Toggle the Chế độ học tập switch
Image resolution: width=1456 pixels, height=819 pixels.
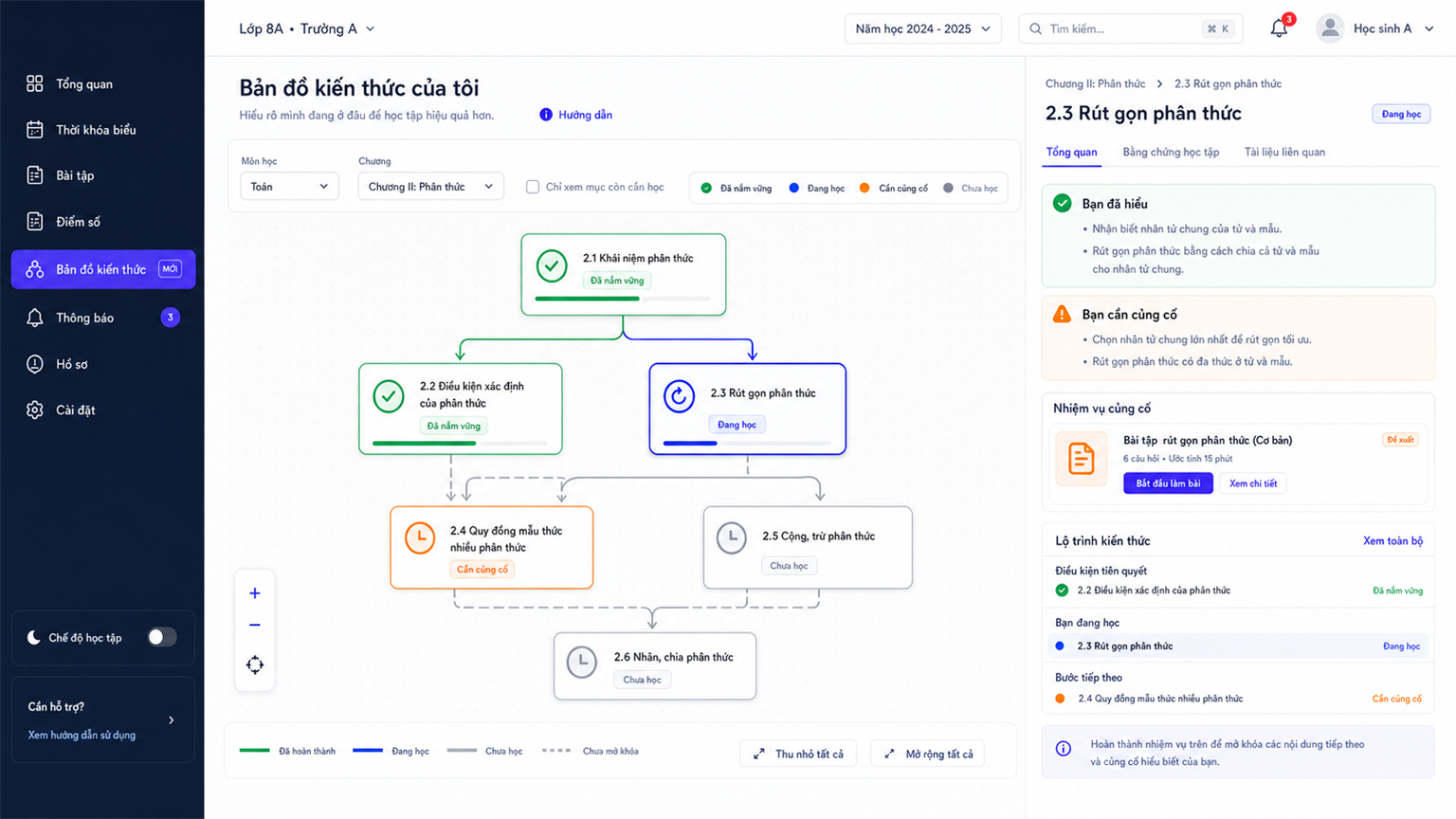coord(162,637)
